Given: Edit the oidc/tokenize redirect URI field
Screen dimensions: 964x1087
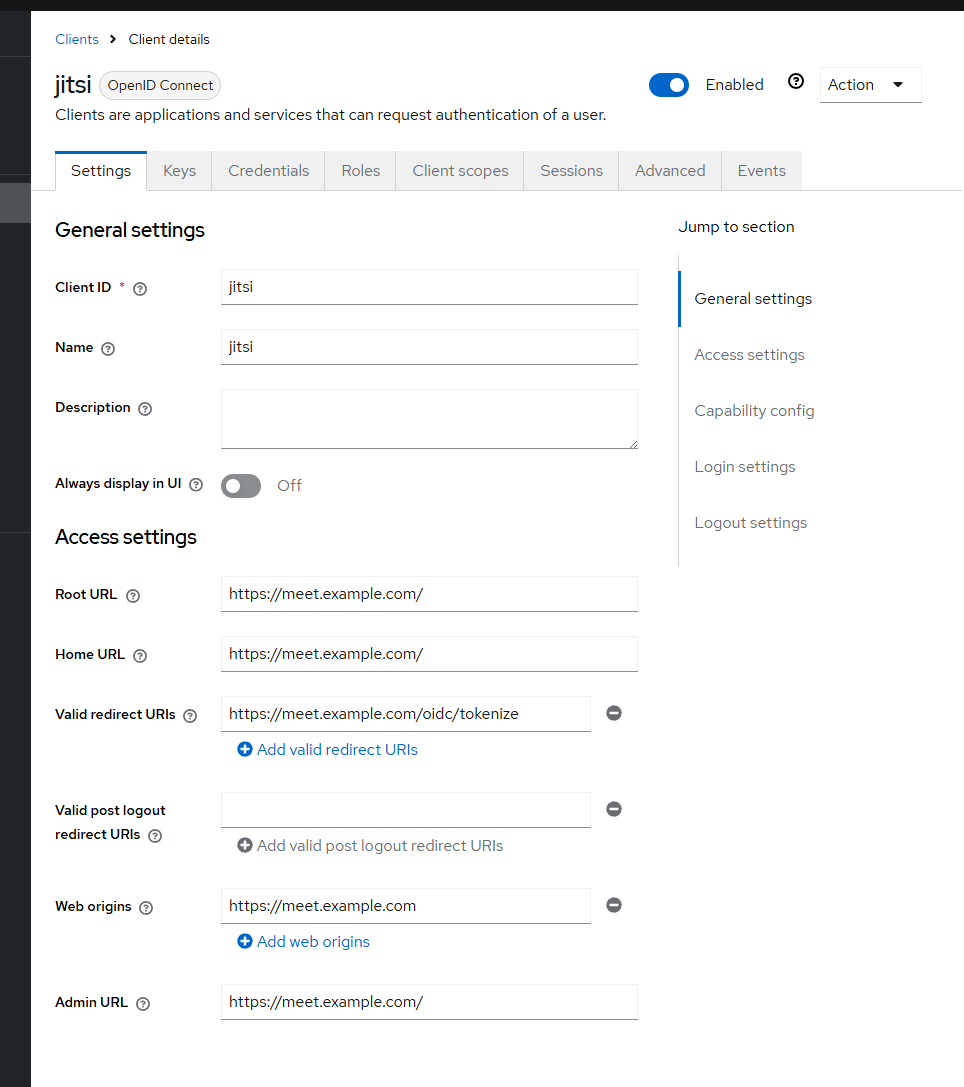Looking at the screenshot, I should point(405,714).
